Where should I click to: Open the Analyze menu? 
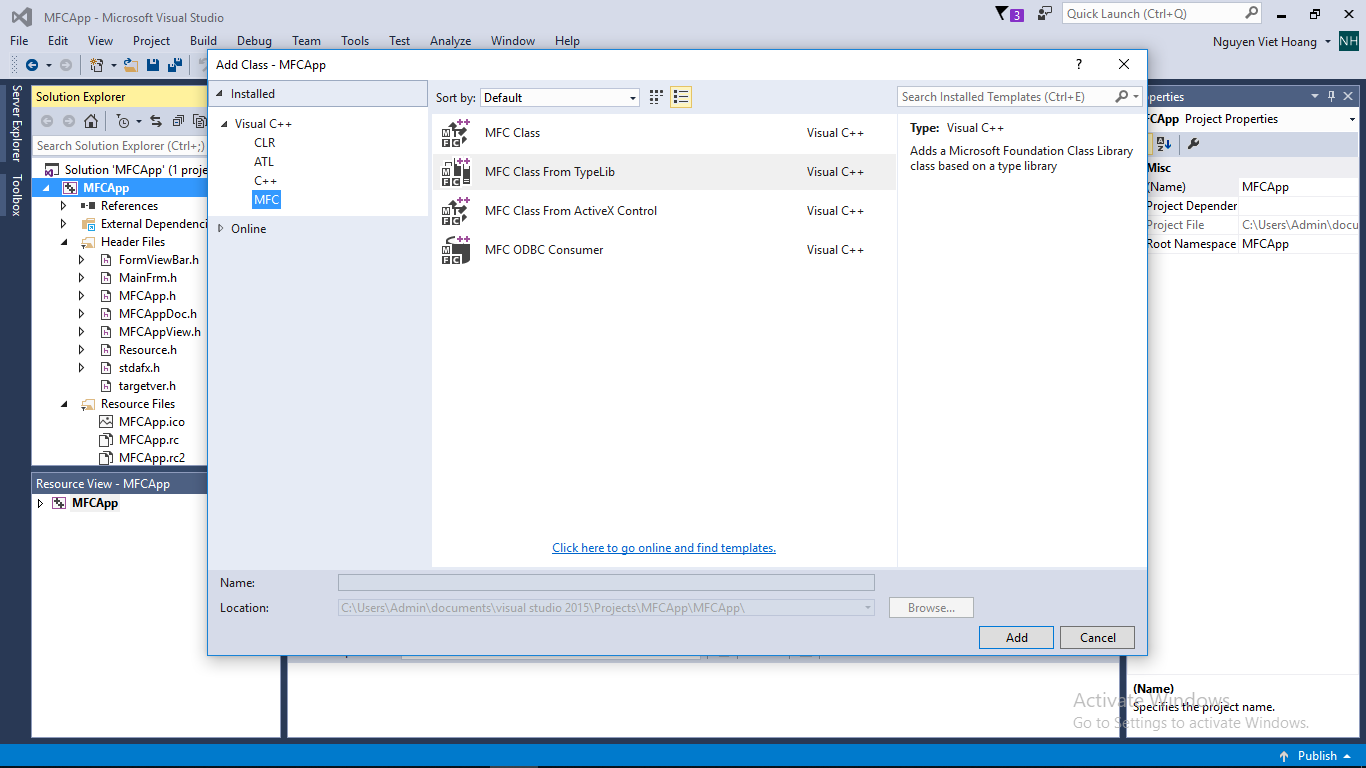click(x=450, y=41)
